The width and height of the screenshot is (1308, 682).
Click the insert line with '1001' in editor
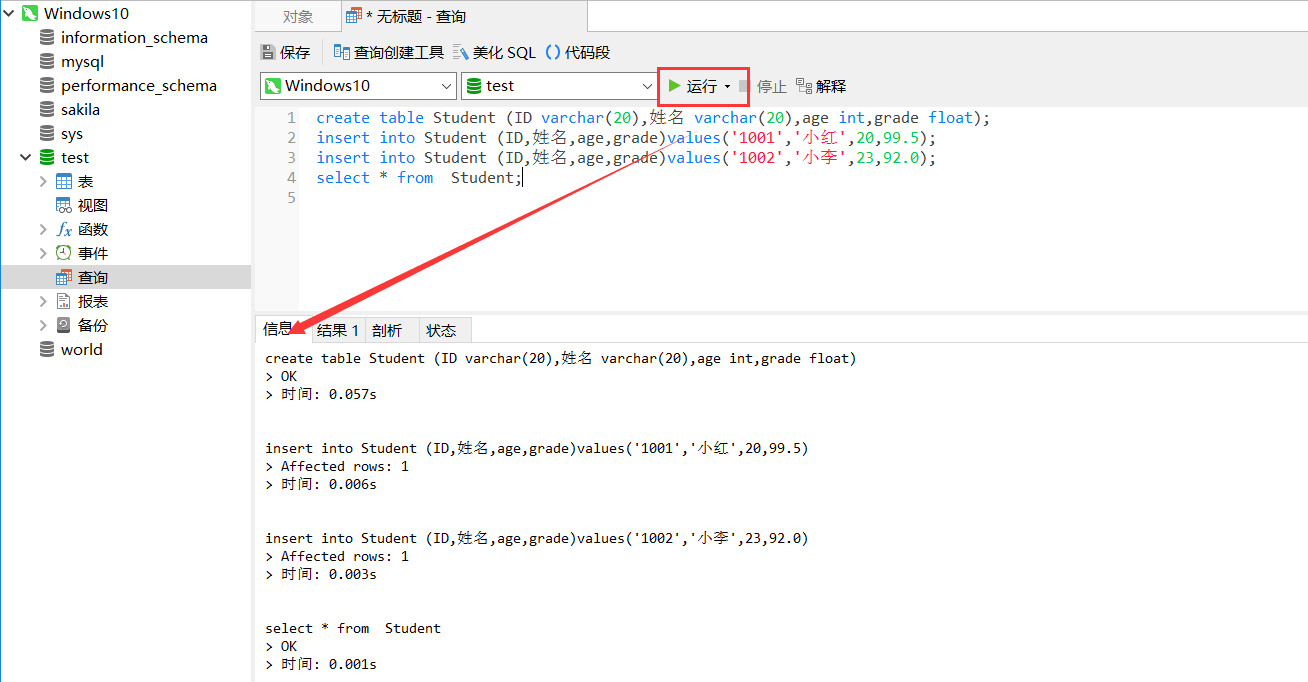coord(626,138)
